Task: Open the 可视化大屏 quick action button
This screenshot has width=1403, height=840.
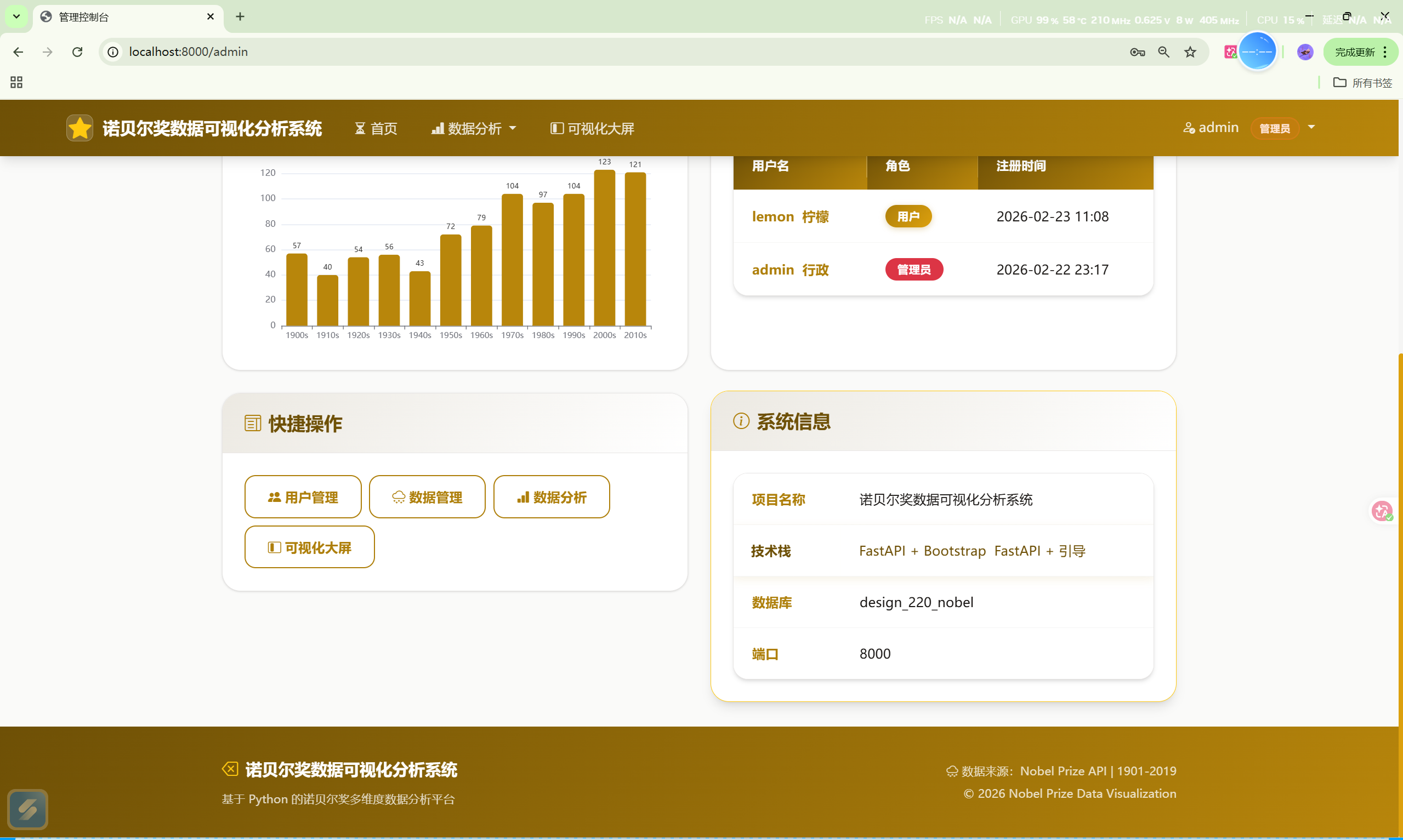Action: point(309,547)
